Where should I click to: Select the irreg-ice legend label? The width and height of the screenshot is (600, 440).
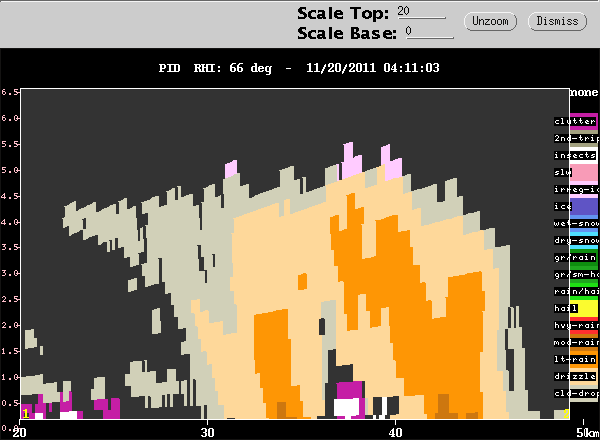click(x=576, y=189)
